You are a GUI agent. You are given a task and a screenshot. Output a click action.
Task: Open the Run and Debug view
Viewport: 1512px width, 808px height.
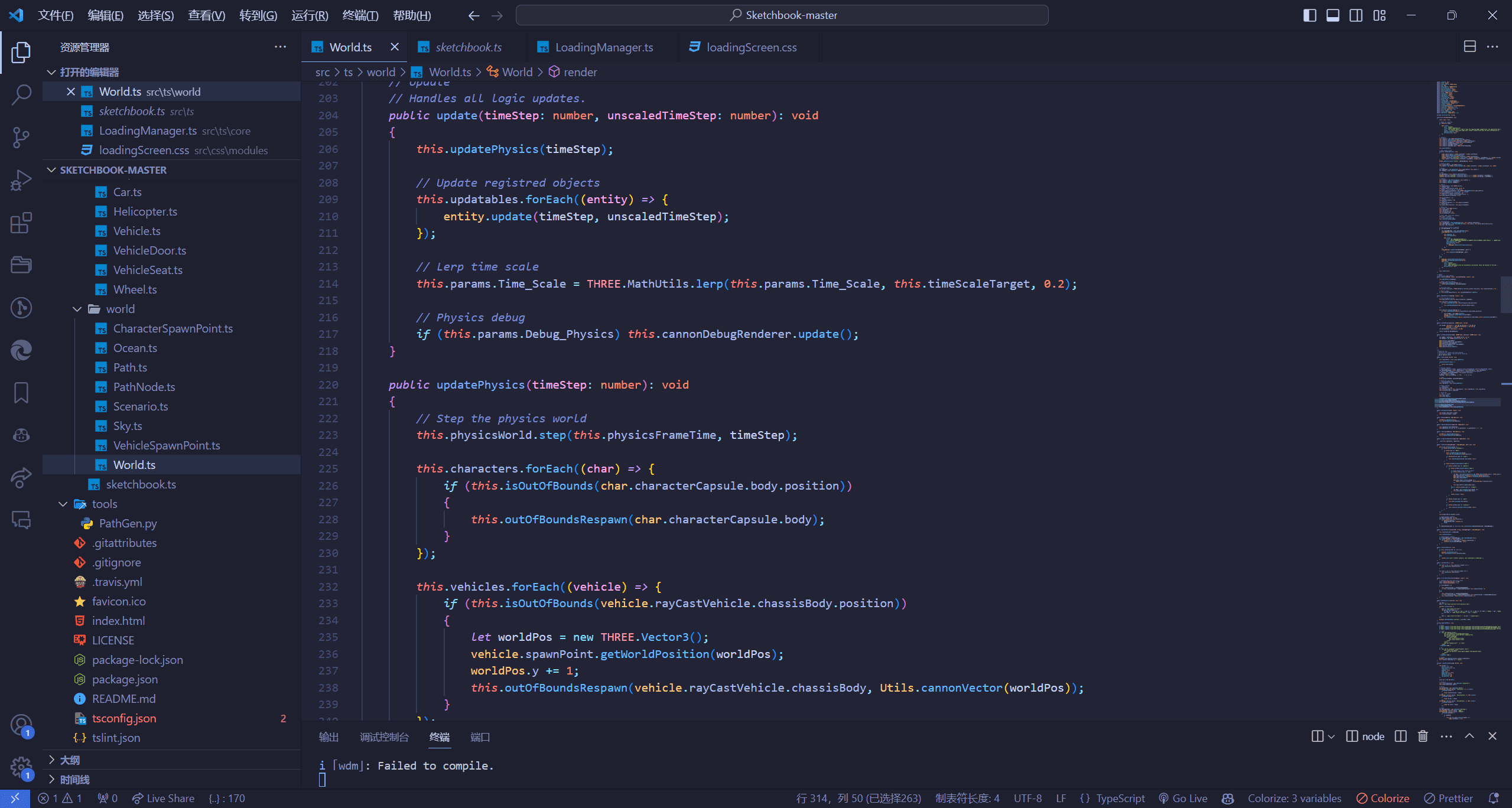(x=21, y=180)
